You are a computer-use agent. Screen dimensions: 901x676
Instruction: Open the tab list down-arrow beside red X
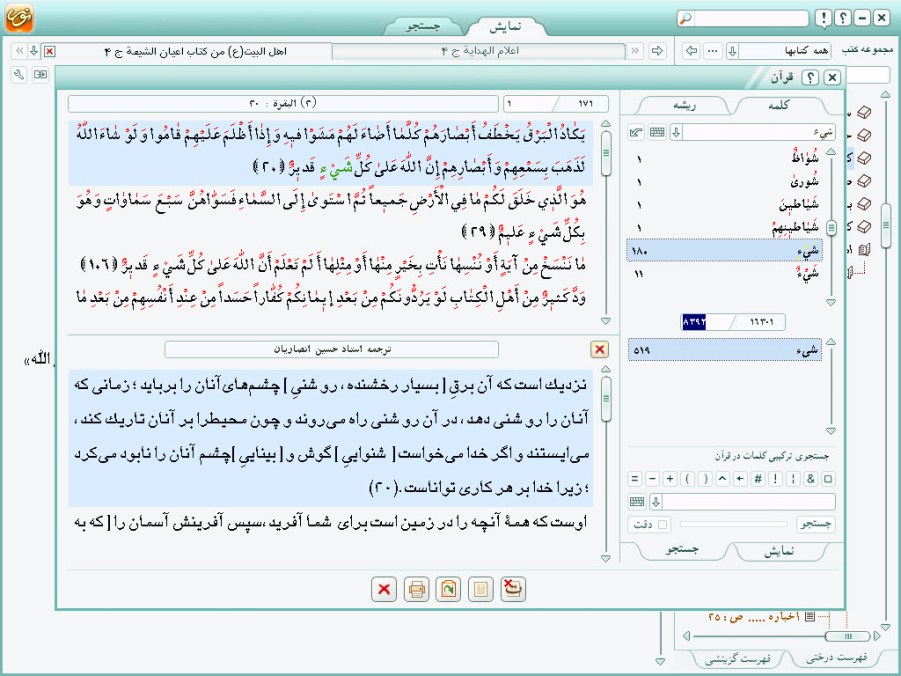point(34,51)
